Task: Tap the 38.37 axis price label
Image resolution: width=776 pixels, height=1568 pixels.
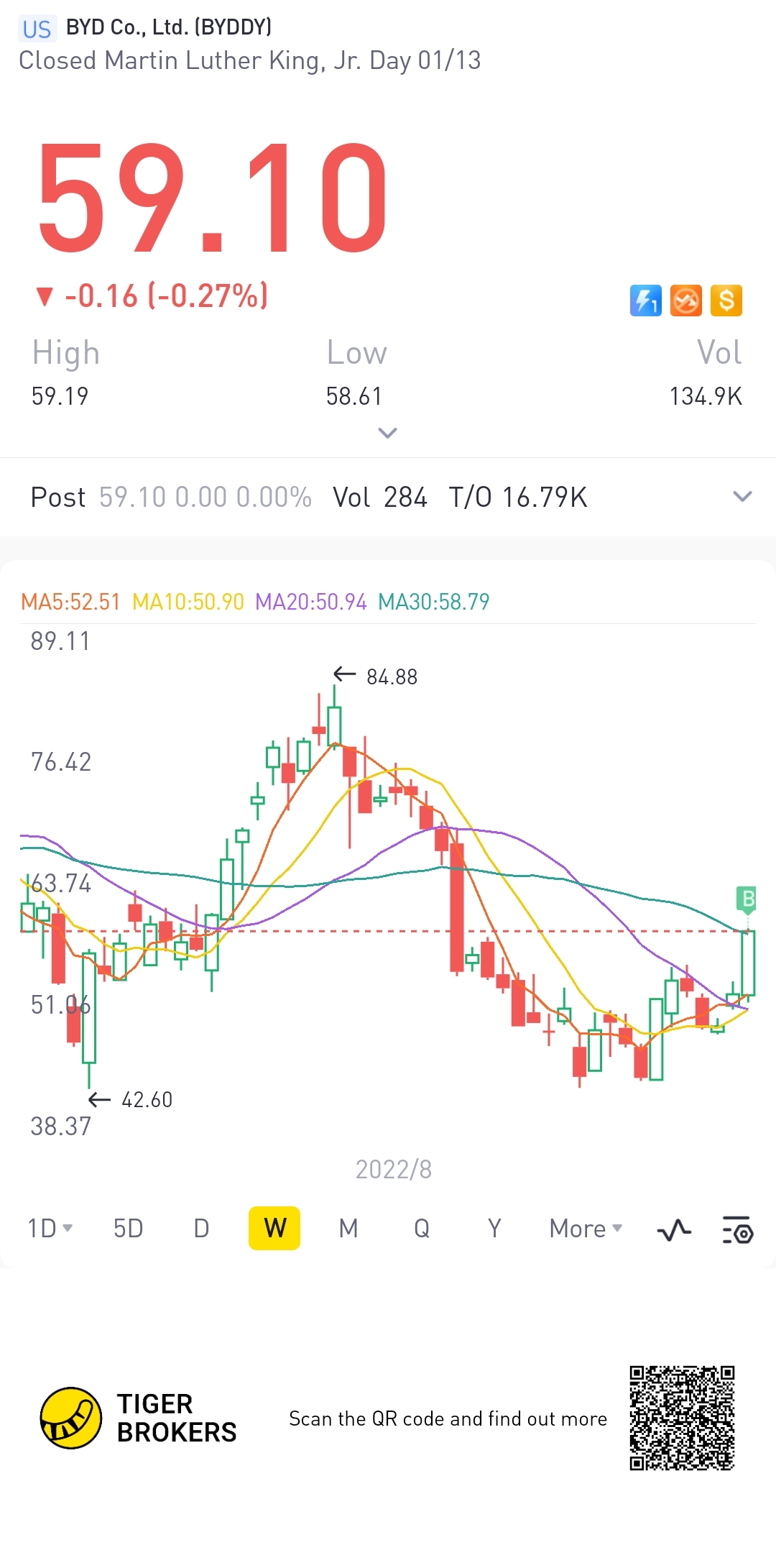Action: 60,1127
